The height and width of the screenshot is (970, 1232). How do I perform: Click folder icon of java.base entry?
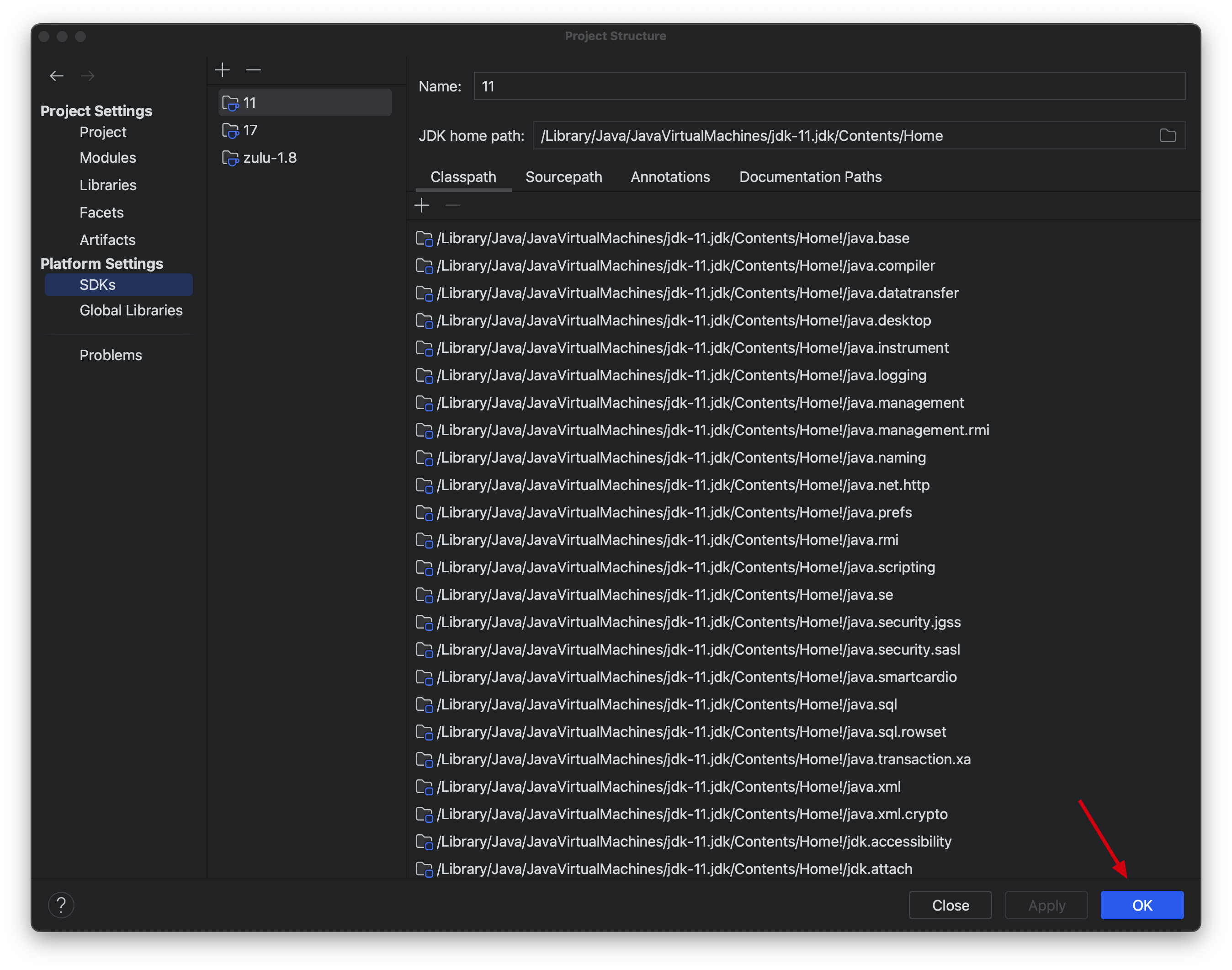(x=424, y=239)
